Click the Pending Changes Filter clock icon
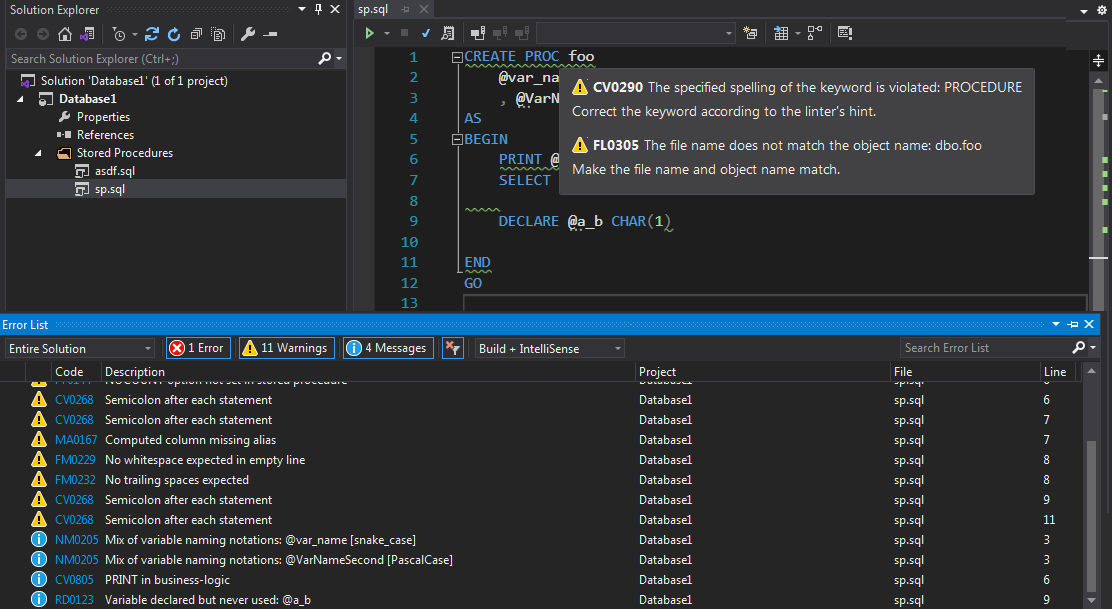The height and width of the screenshot is (609, 1112). pyautogui.click(x=118, y=34)
